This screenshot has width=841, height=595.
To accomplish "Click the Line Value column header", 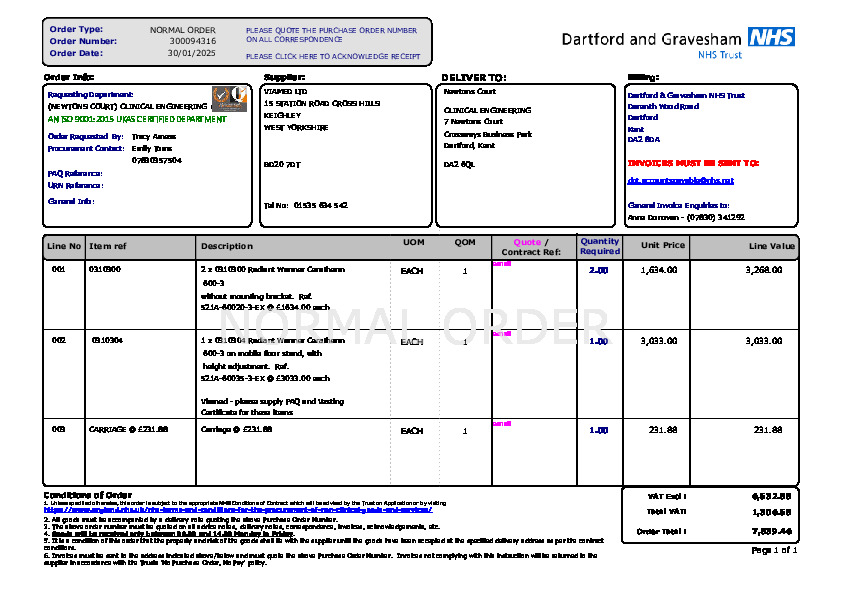I will (772, 246).
